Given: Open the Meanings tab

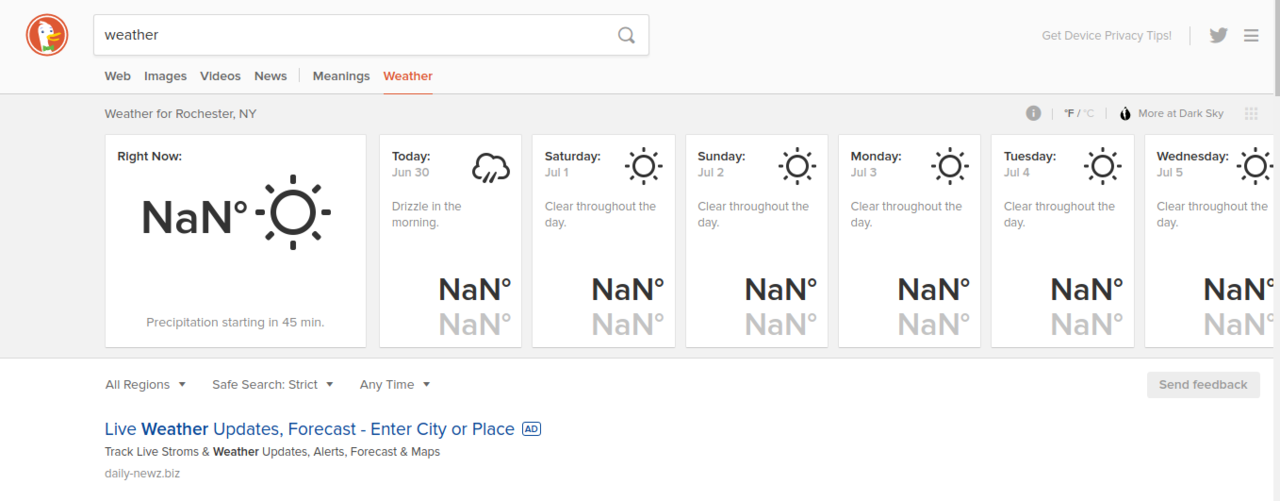Looking at the screenshot, I should coord(341,76).
